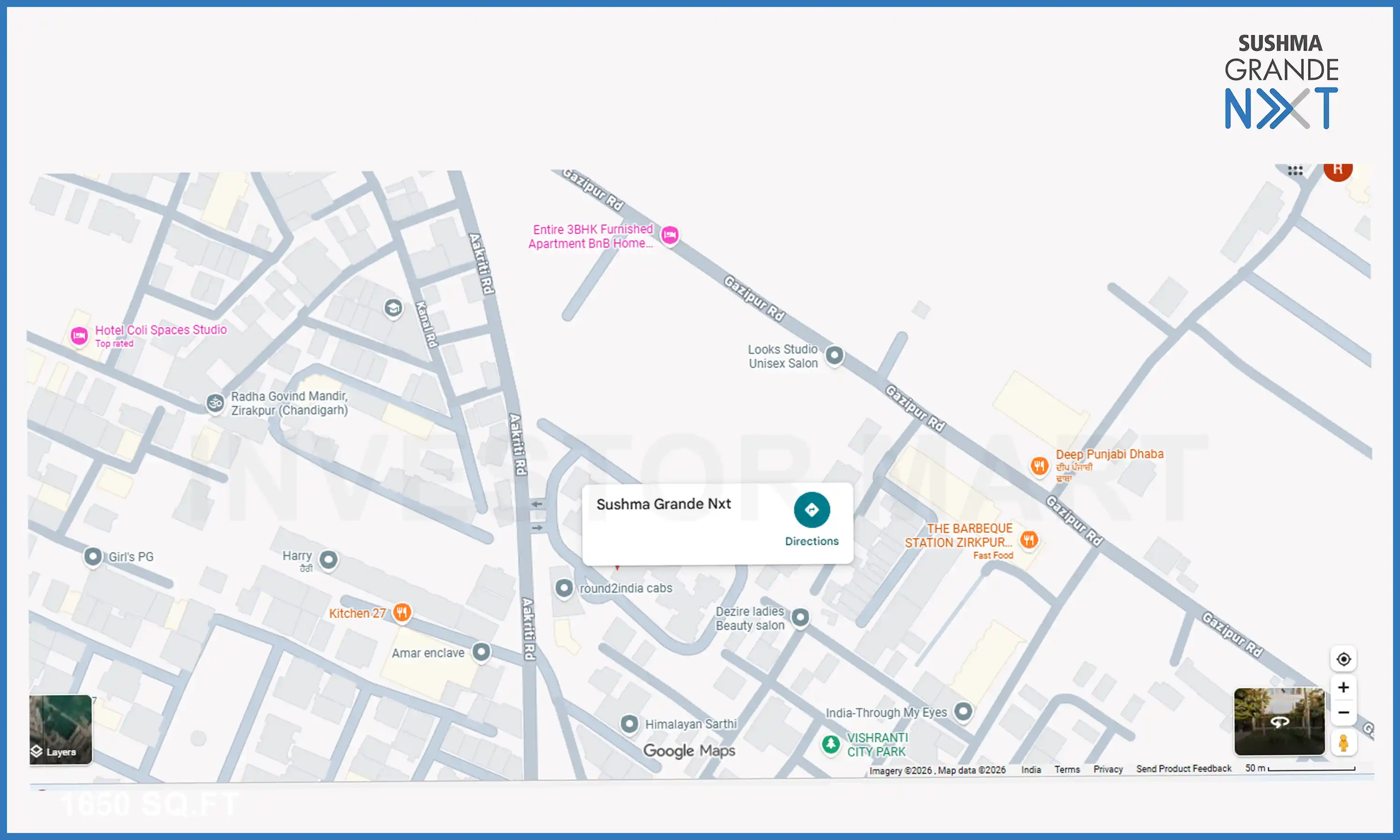1400x840 pixels.
Task: Select the Pegman Street View icon
Action: [1344, 742]
